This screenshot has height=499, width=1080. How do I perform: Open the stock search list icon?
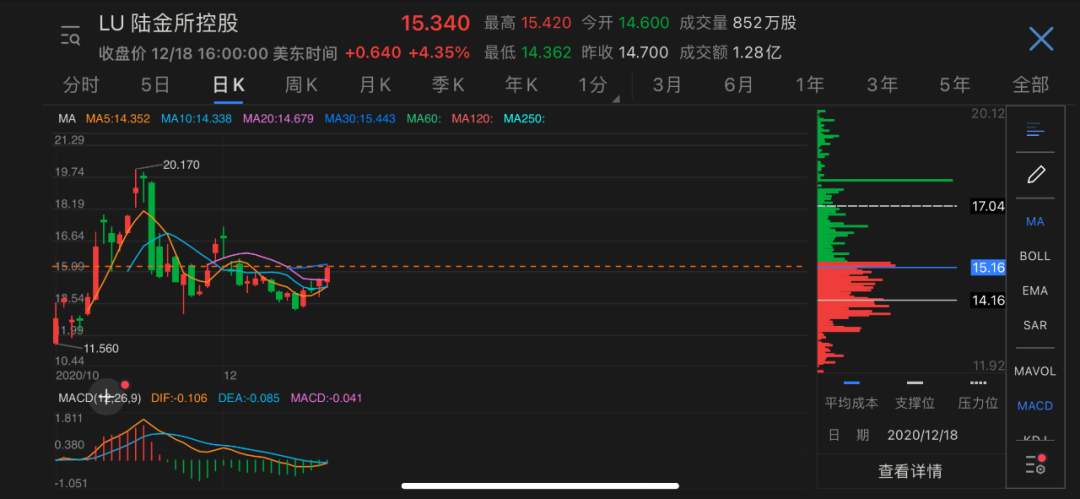[70, 36]
